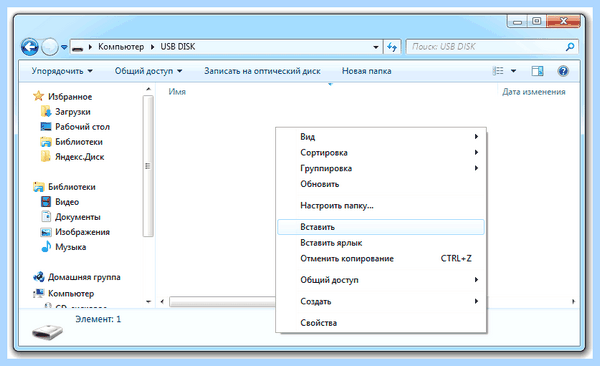Click the navigation pane vertical scrollbar thumb
The height and width of the screenshot is (366, 600).
148,166
